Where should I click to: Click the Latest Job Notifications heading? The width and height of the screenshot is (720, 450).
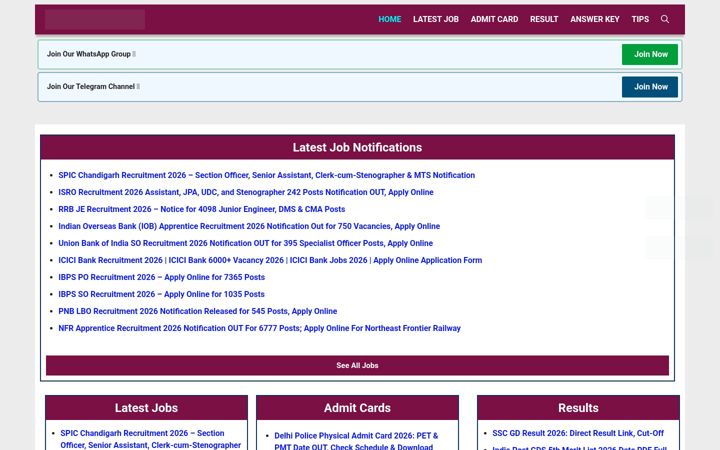tap(357, 147)
